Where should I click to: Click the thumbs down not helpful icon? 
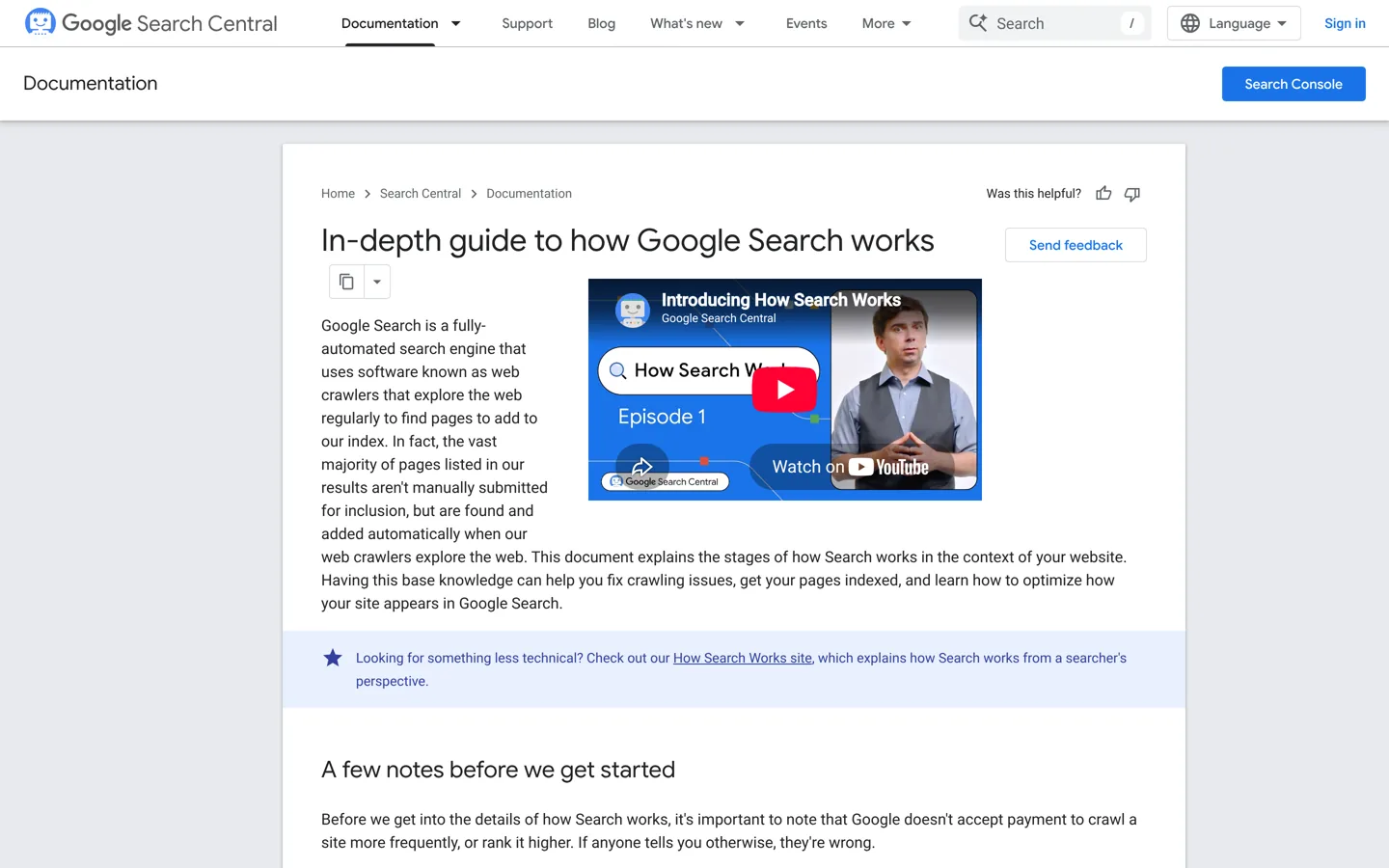[1132, 194]
